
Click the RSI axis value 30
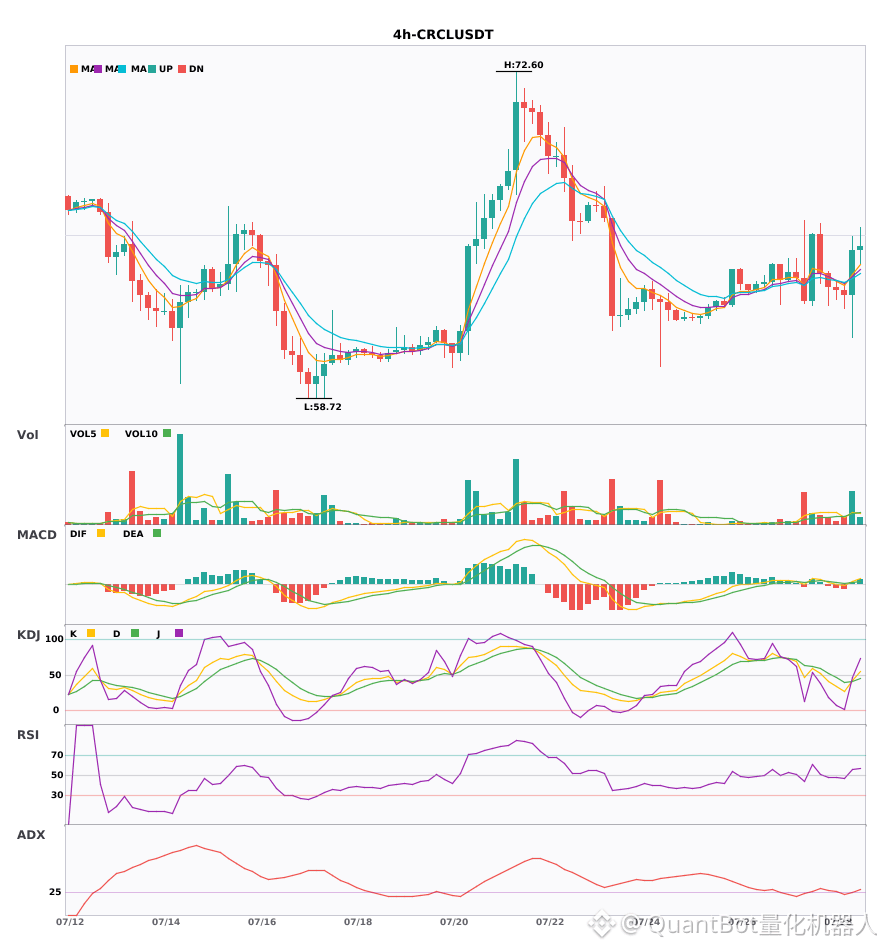[x=57, y=795]
